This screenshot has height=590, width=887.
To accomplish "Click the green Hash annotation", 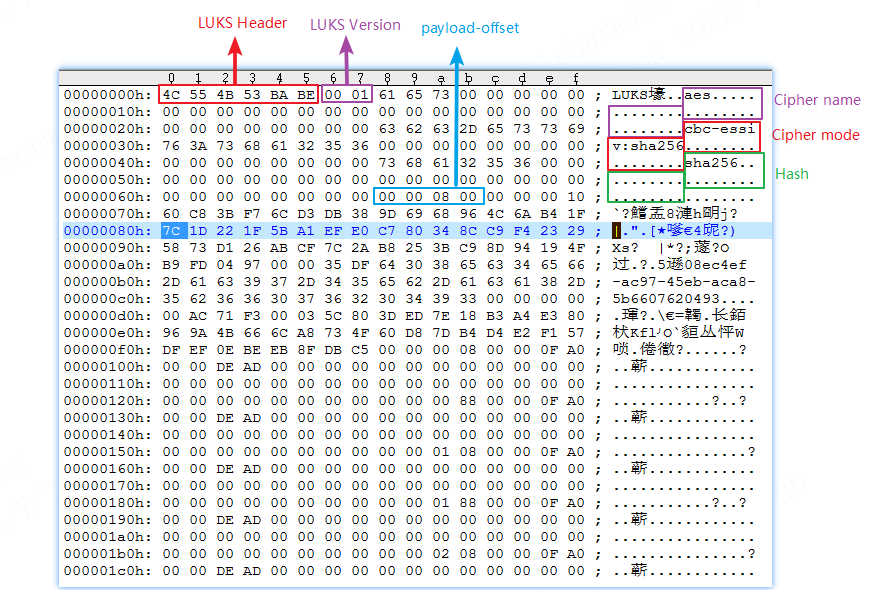I will coord(792,174).
